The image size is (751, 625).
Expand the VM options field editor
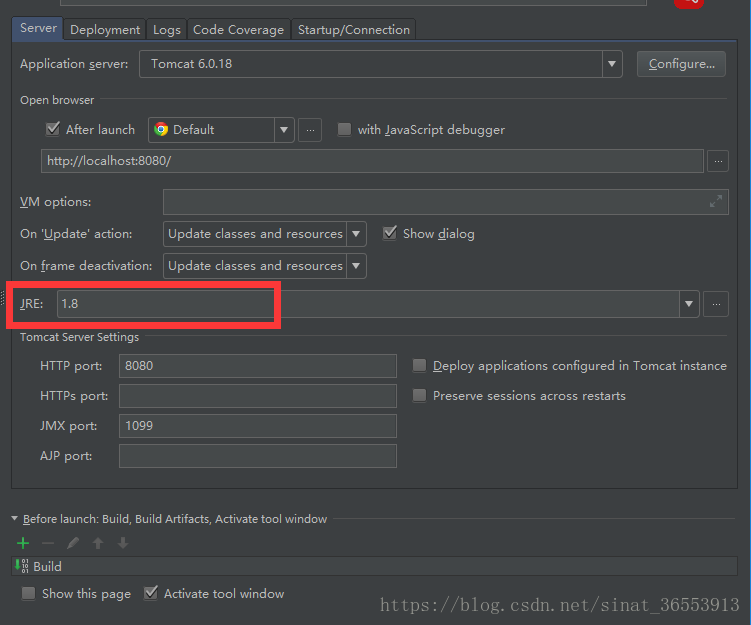[x=716, y=202]
